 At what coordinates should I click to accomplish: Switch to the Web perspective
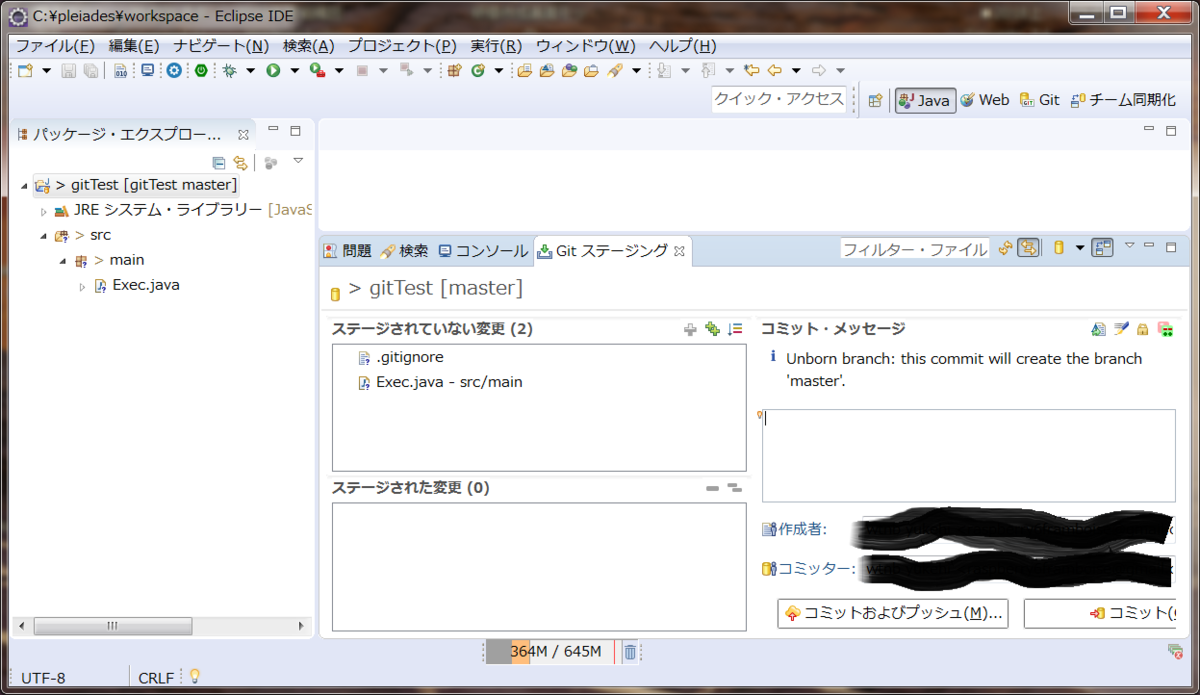985,100
